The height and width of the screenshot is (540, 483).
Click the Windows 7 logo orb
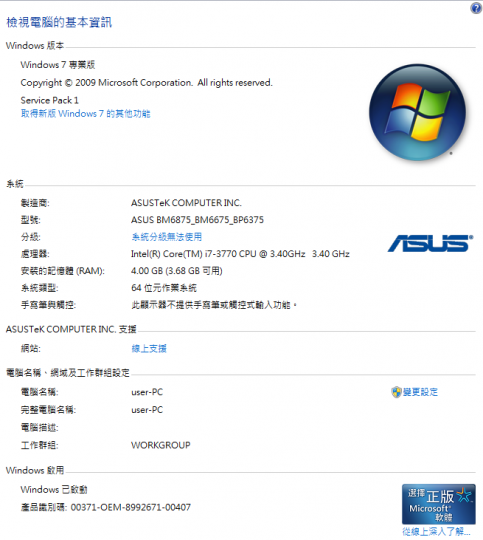(417, 113)
